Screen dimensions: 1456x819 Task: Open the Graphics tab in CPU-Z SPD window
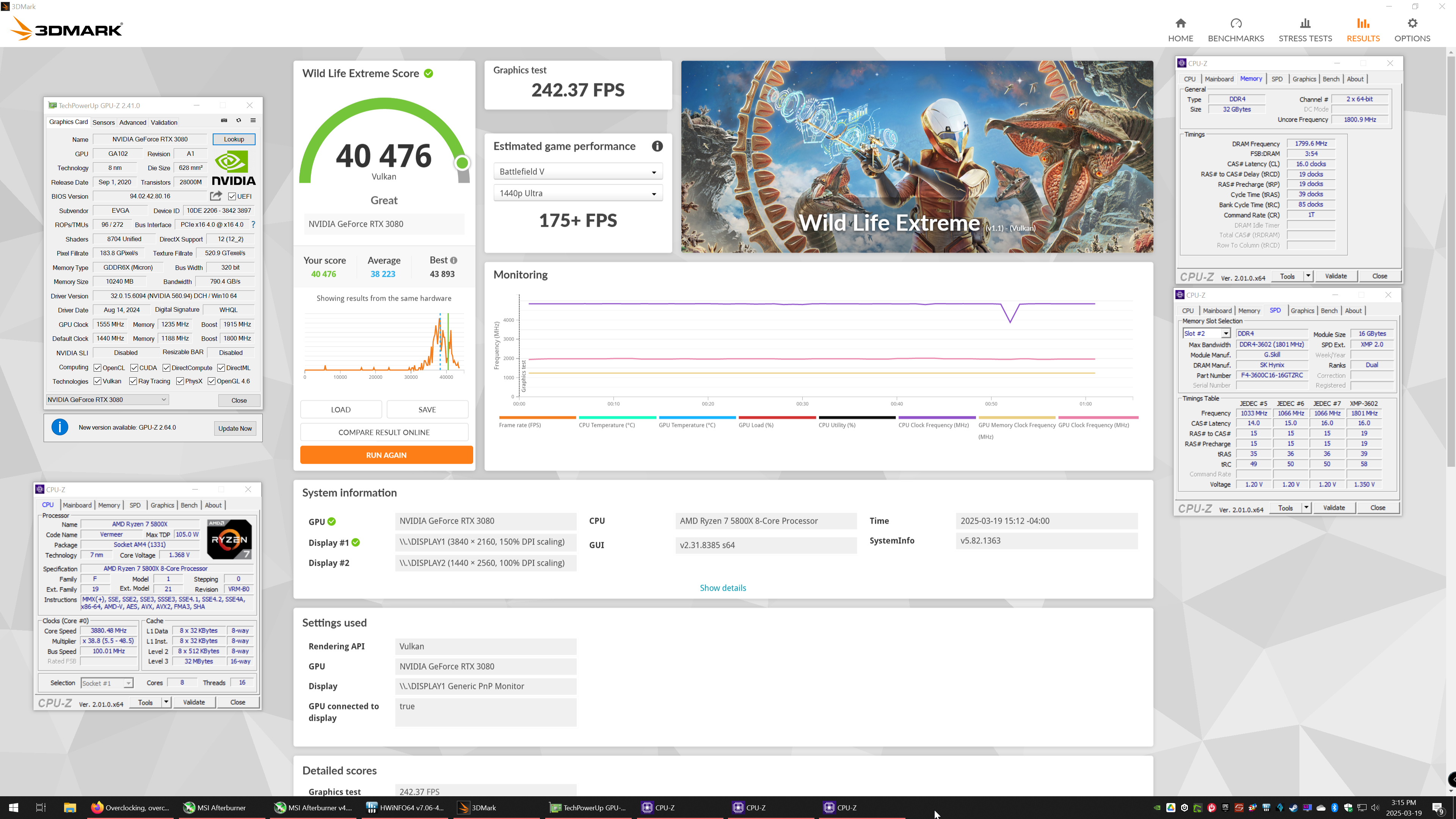tap(1302, 311)
